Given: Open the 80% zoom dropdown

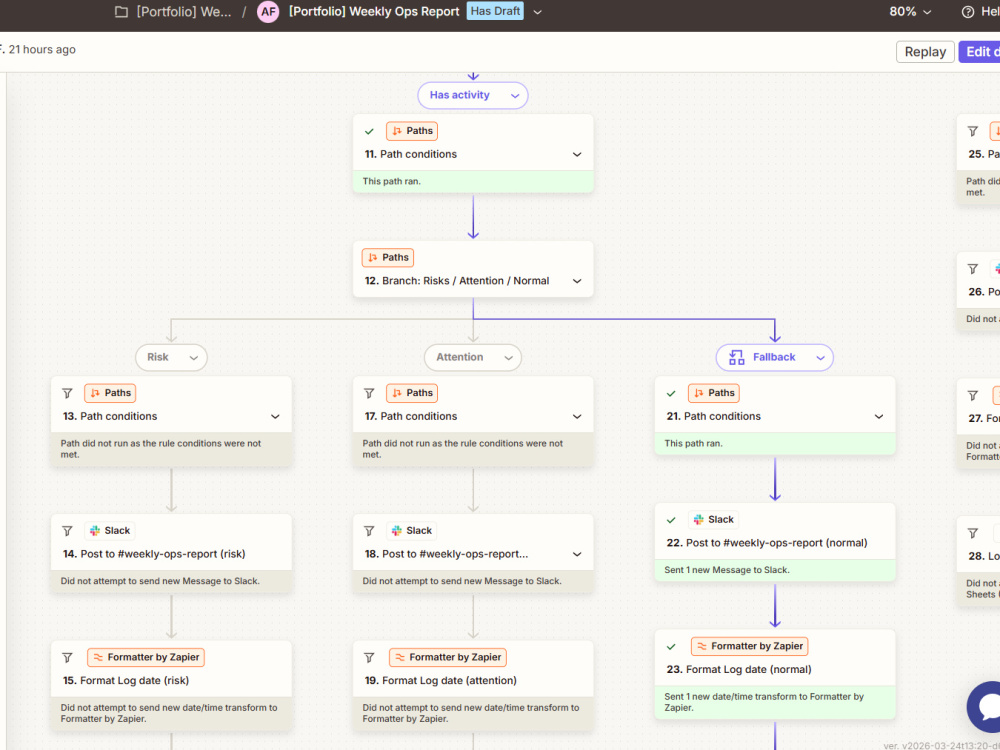Looking at the screenshot, I should 910,11.
